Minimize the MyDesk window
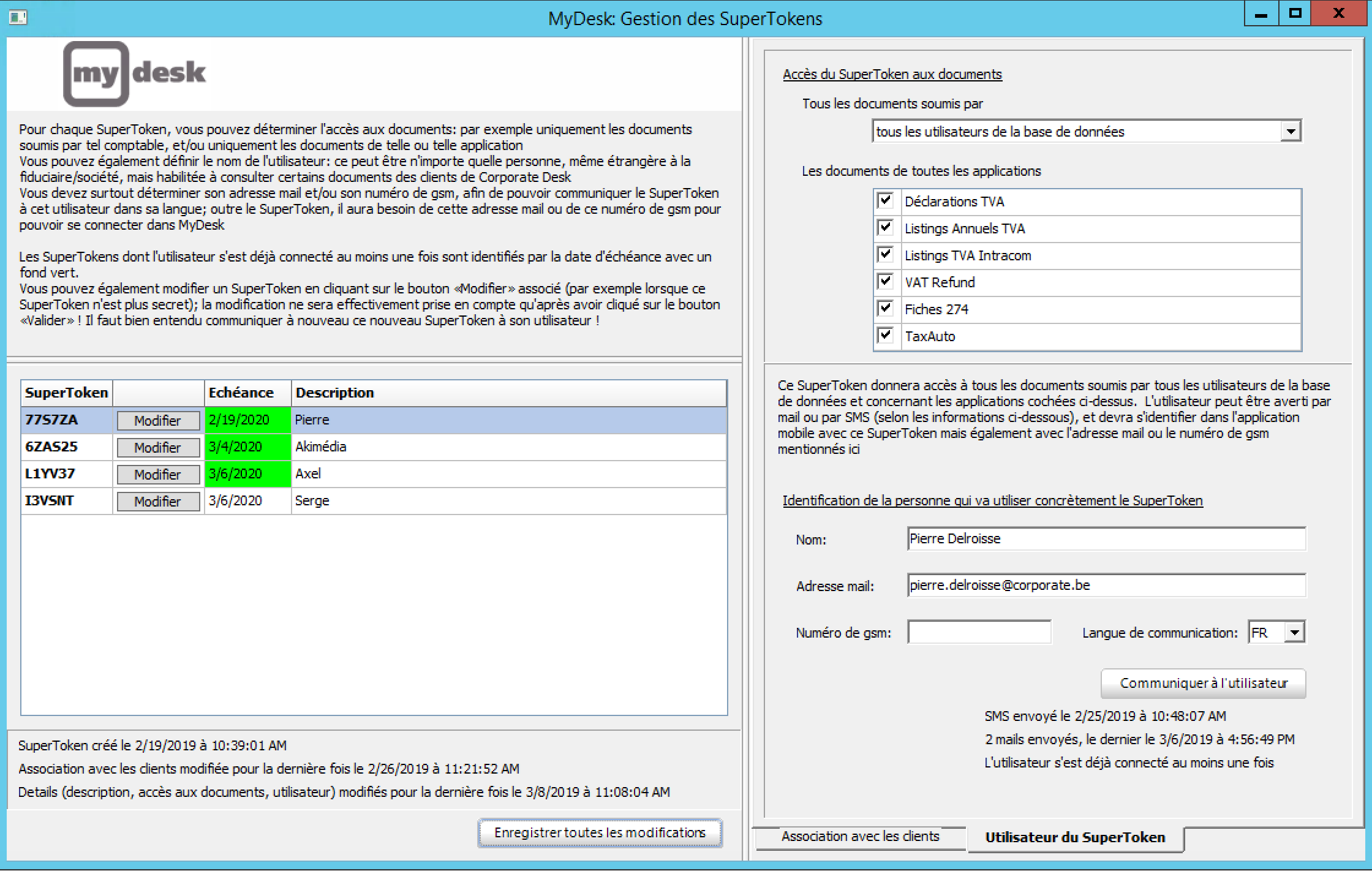The height and width of the screenshot is (871, 1372). [x=1261, y=13]
